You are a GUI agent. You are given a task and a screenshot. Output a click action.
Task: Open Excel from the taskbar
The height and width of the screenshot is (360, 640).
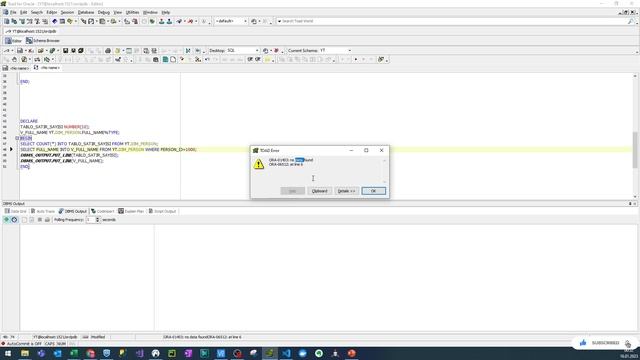point(74,353)
